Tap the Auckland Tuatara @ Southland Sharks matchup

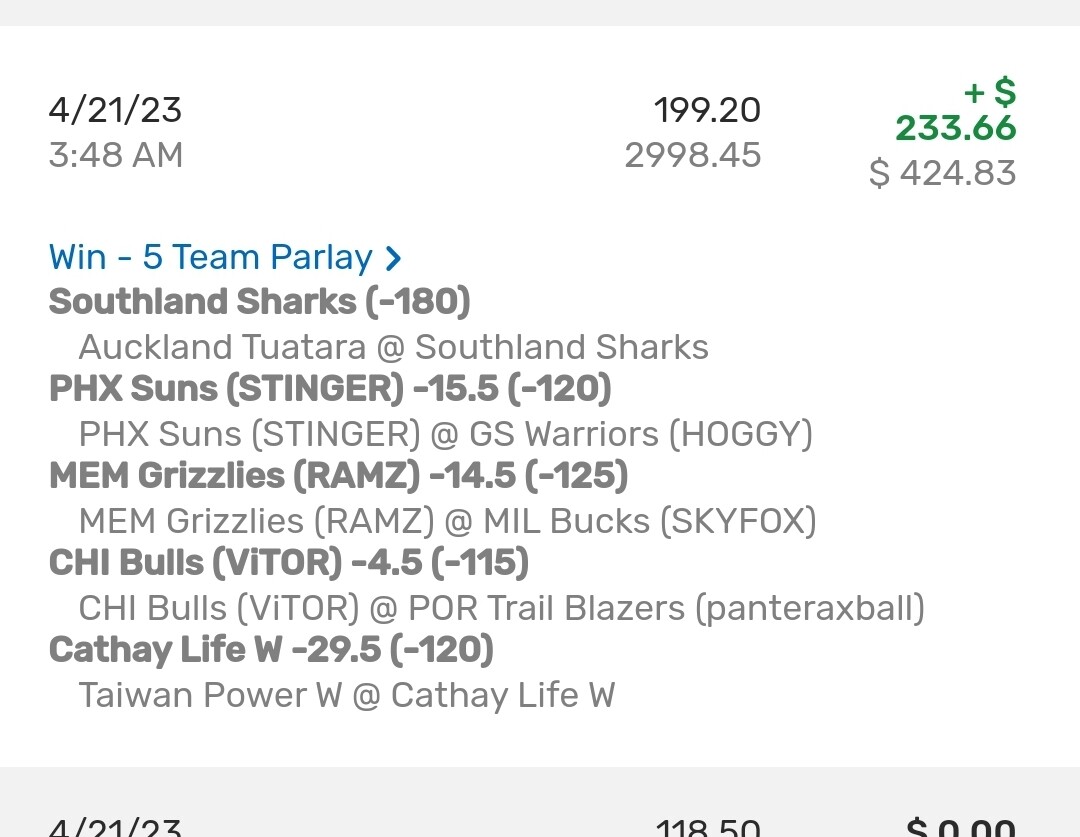[x=393, y=347]
